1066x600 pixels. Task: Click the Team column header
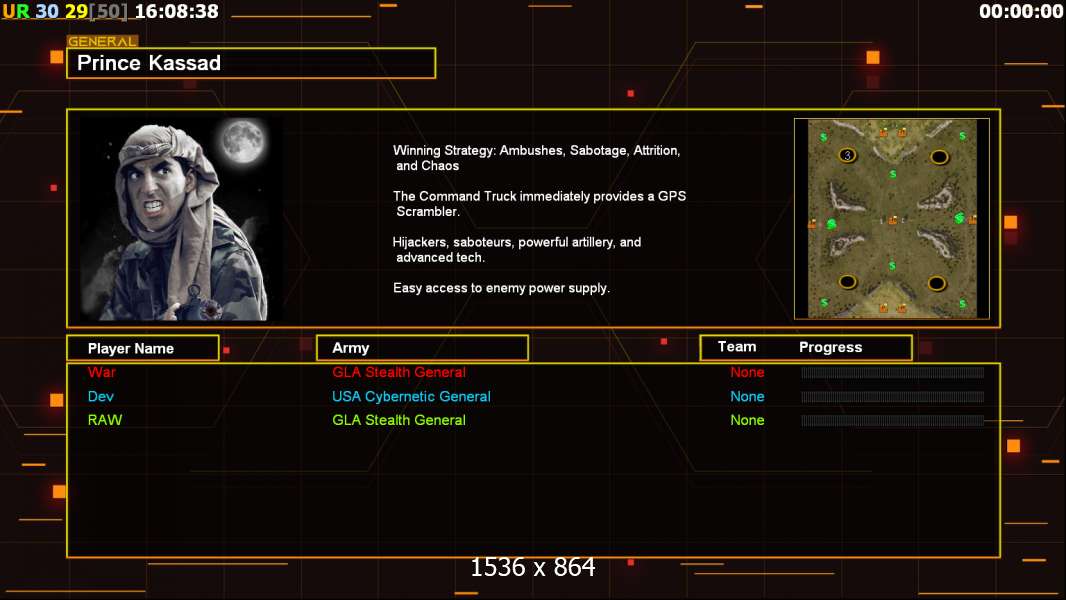[x=737, y=347]
